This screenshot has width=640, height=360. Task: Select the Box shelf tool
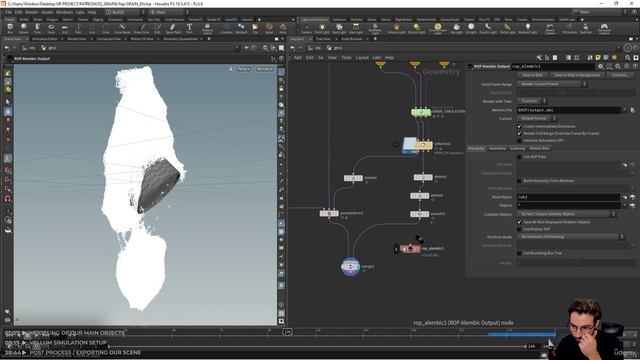[x=10, y=28]
